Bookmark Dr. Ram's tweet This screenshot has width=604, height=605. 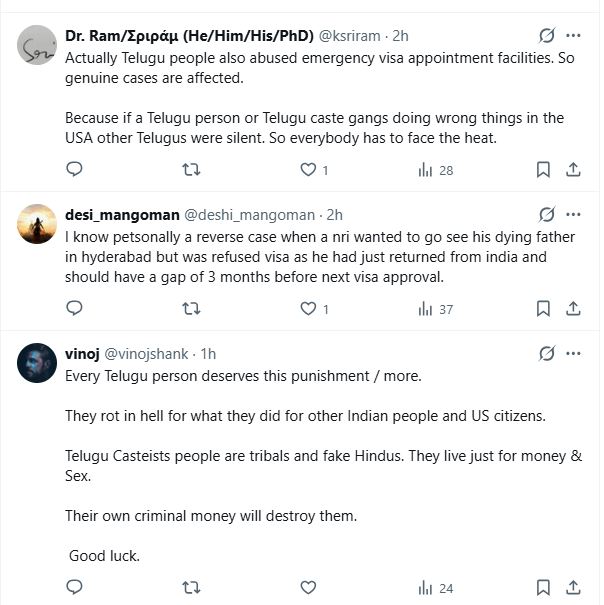coord(543,170)
